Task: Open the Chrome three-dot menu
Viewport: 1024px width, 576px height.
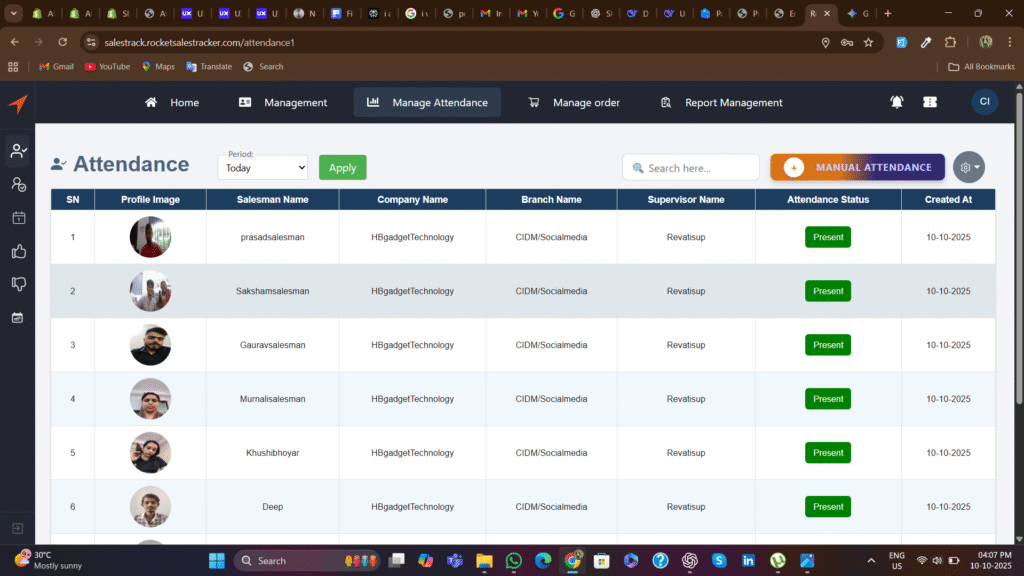Action: 1010,42
